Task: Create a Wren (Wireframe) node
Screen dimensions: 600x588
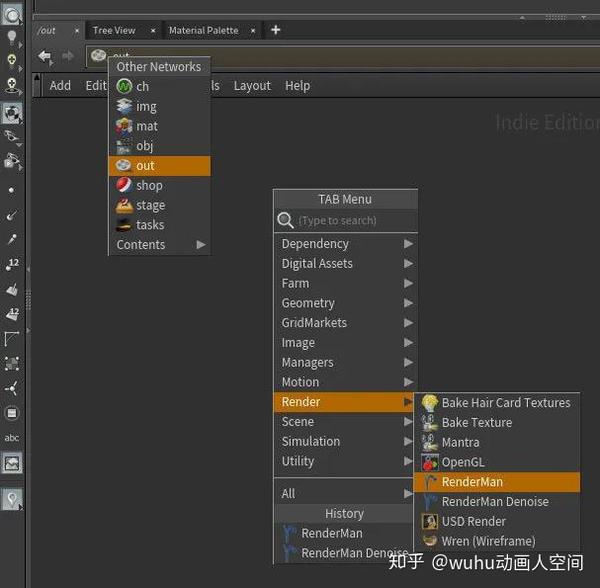Action: 497,541
